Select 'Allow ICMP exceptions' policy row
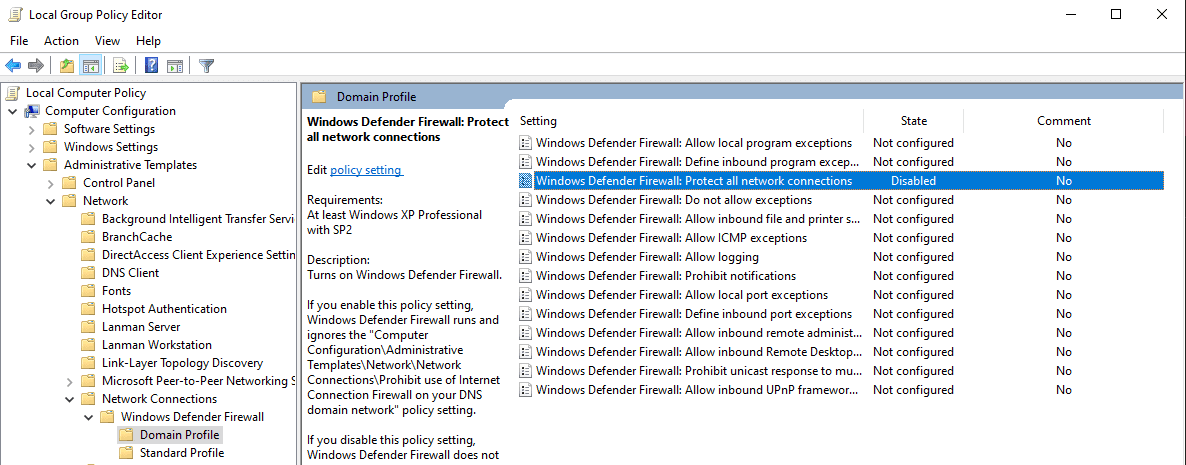Screen dimensions: 1186x465 click(x=670, y=238)
